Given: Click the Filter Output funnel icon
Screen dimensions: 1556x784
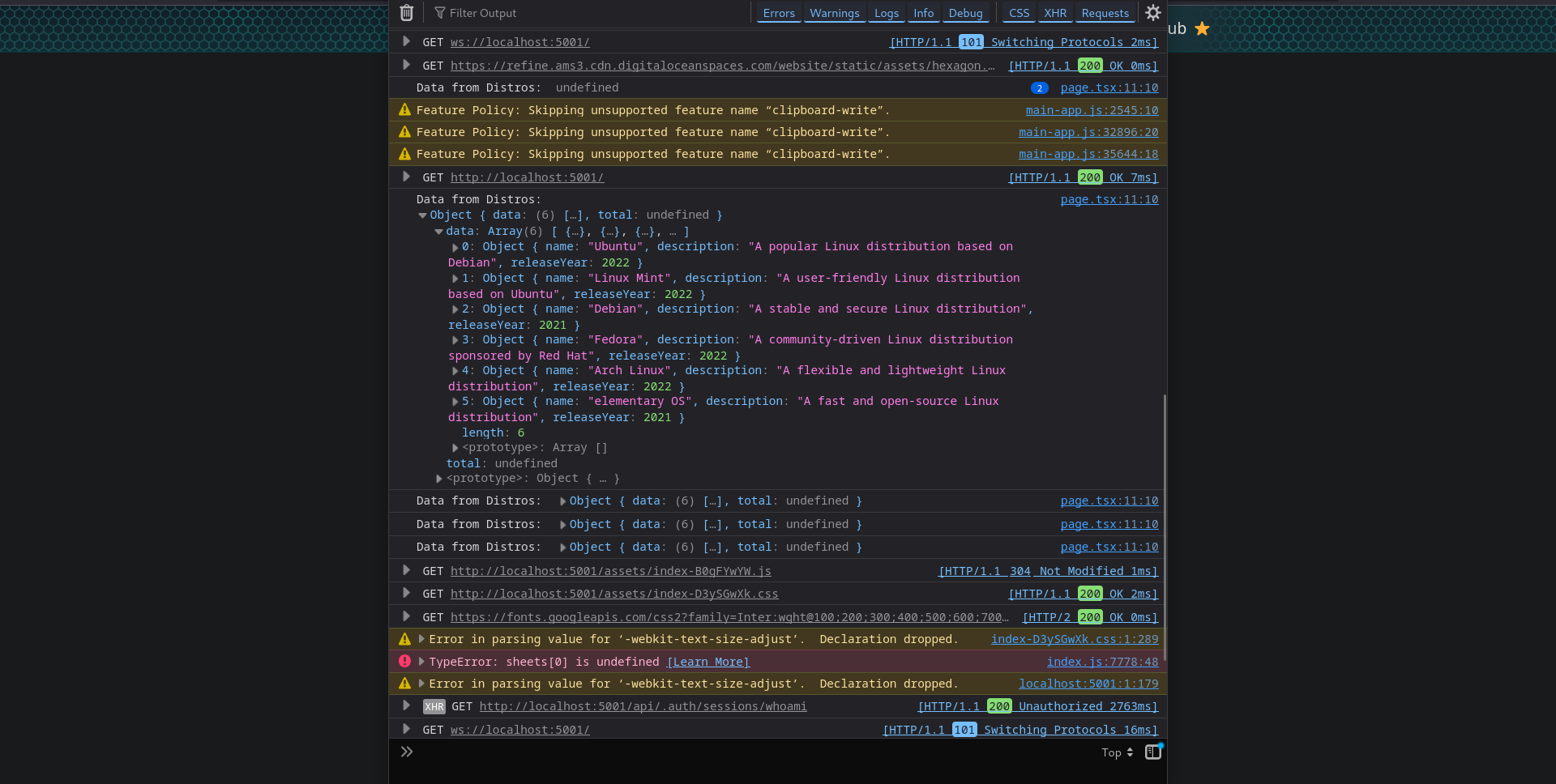Looking at the screenshot, I should (x=440, y=13).
